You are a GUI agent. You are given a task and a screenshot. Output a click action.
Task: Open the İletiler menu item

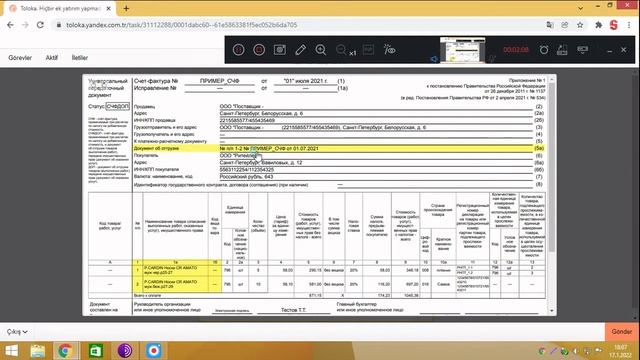[80, 58]
